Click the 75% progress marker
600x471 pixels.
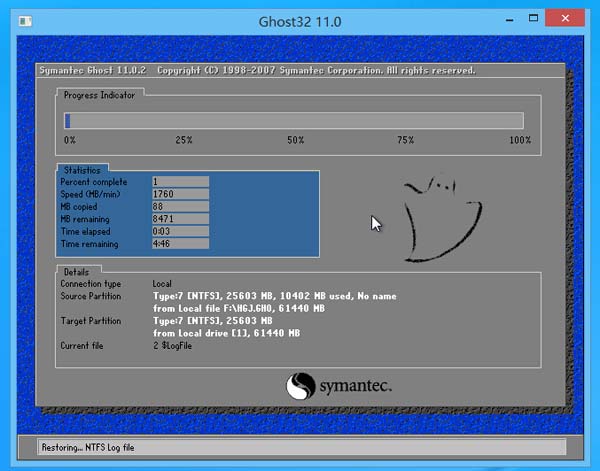[405, 140]
